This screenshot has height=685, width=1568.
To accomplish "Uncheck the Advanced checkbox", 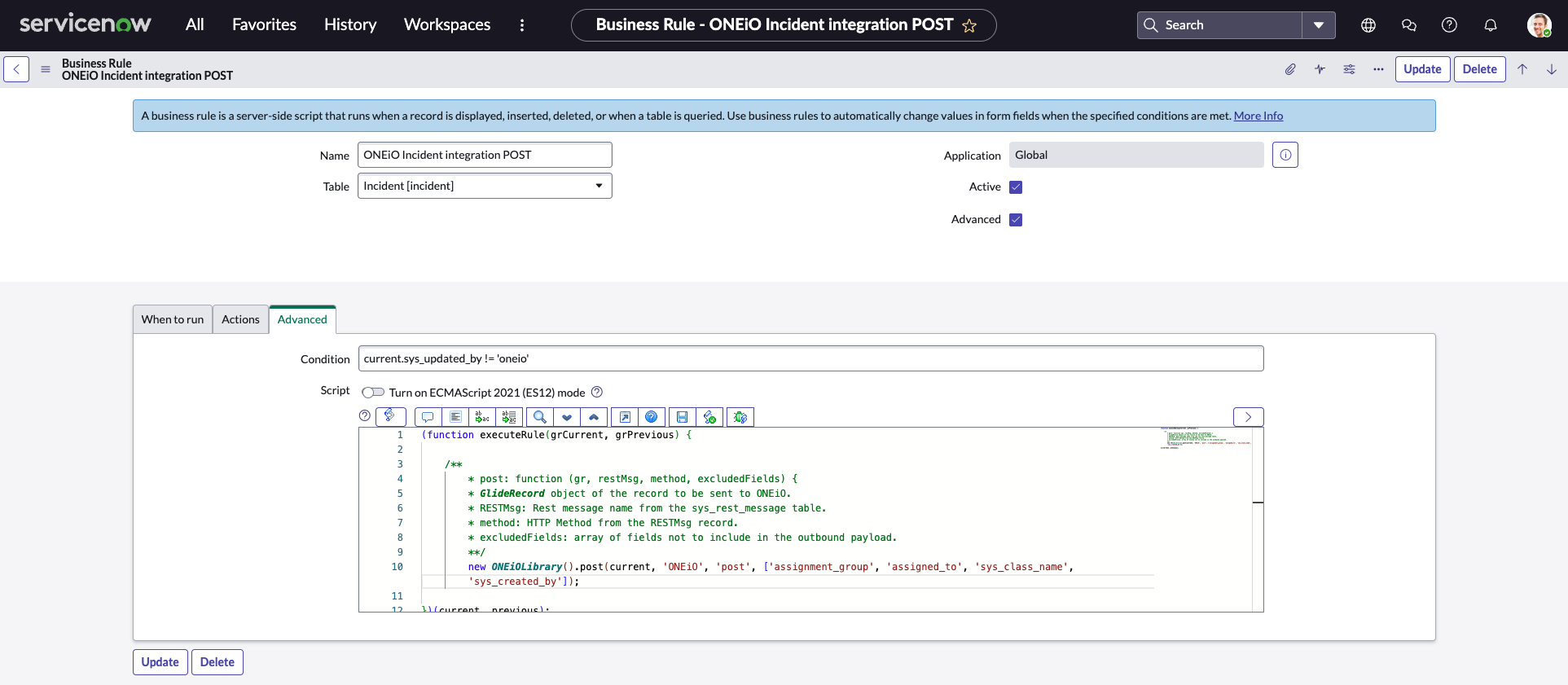I will click(x=1016, y=220).
